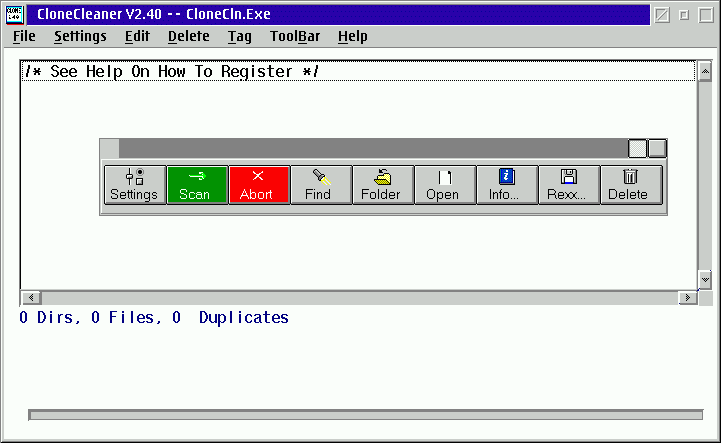Open the File menu
Viewport: 721px width, 443px height.
point(24,36)
